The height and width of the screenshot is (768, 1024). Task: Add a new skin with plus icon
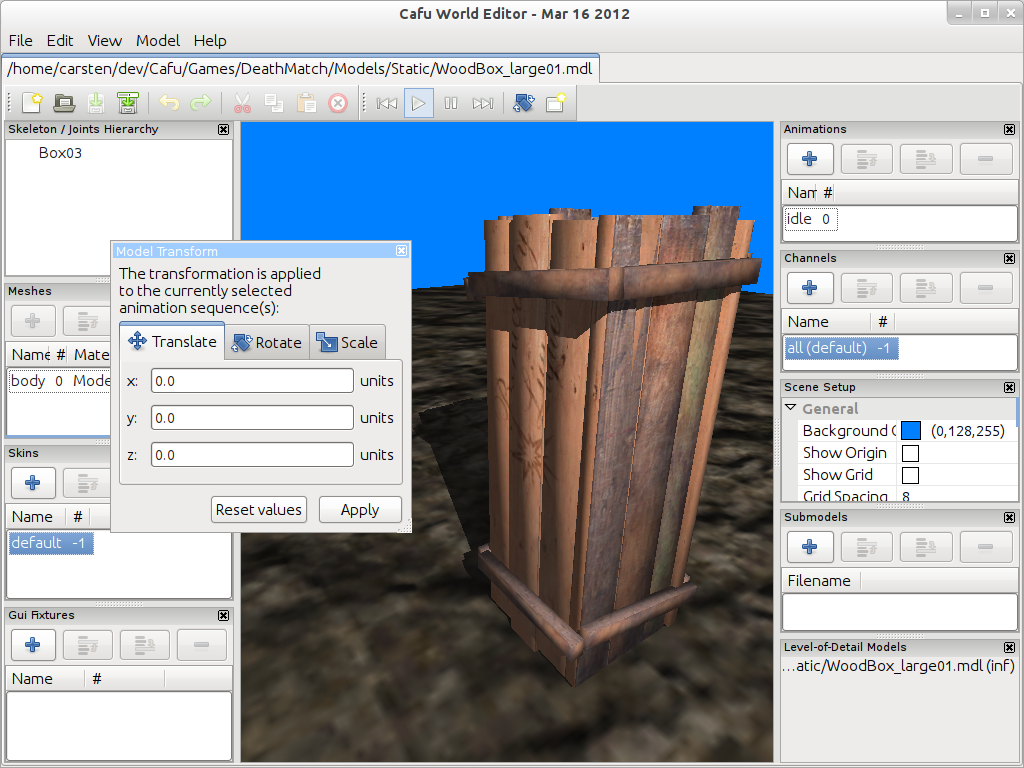[32, 483]
